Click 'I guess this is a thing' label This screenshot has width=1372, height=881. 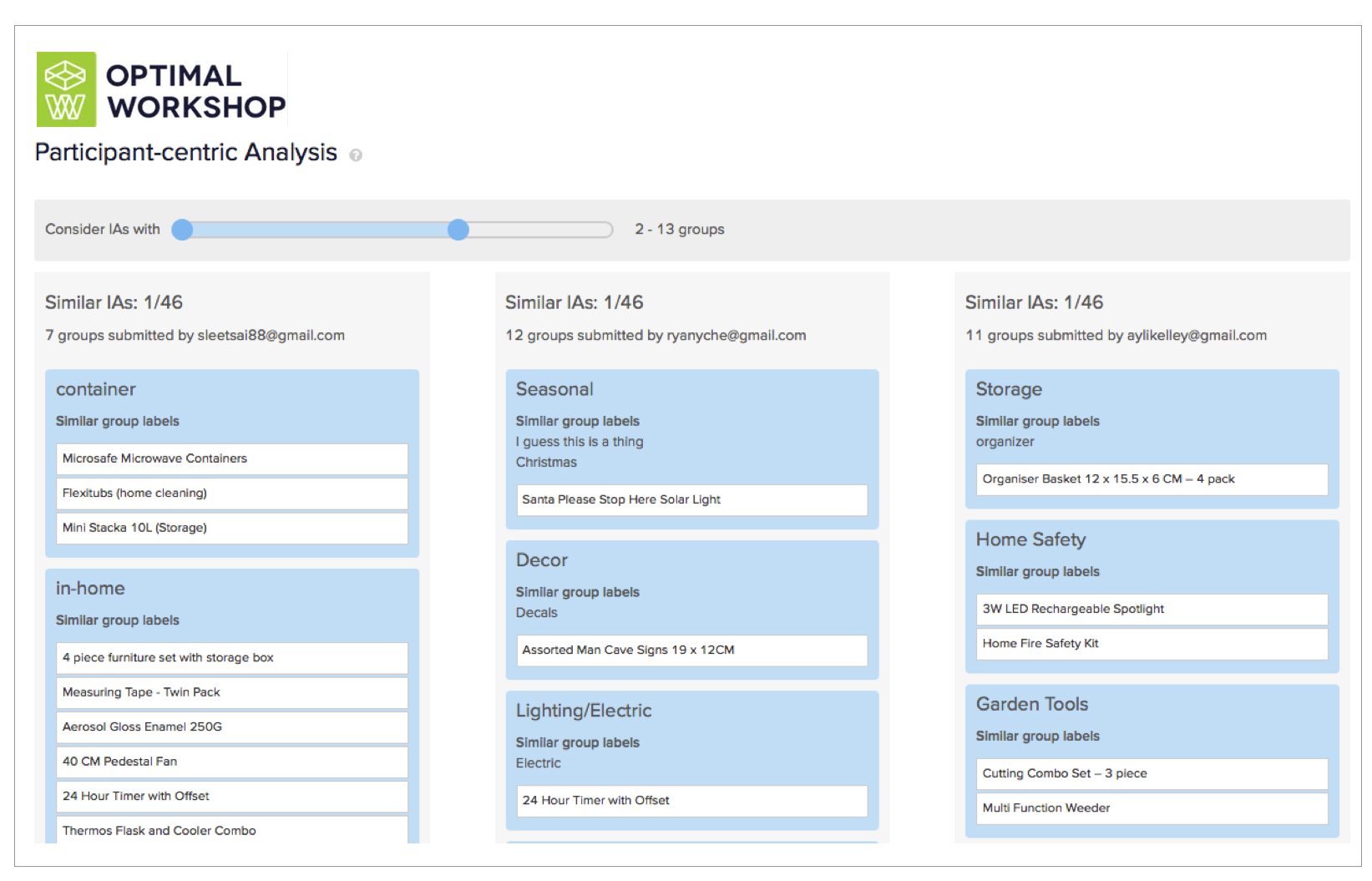point(580,442)
